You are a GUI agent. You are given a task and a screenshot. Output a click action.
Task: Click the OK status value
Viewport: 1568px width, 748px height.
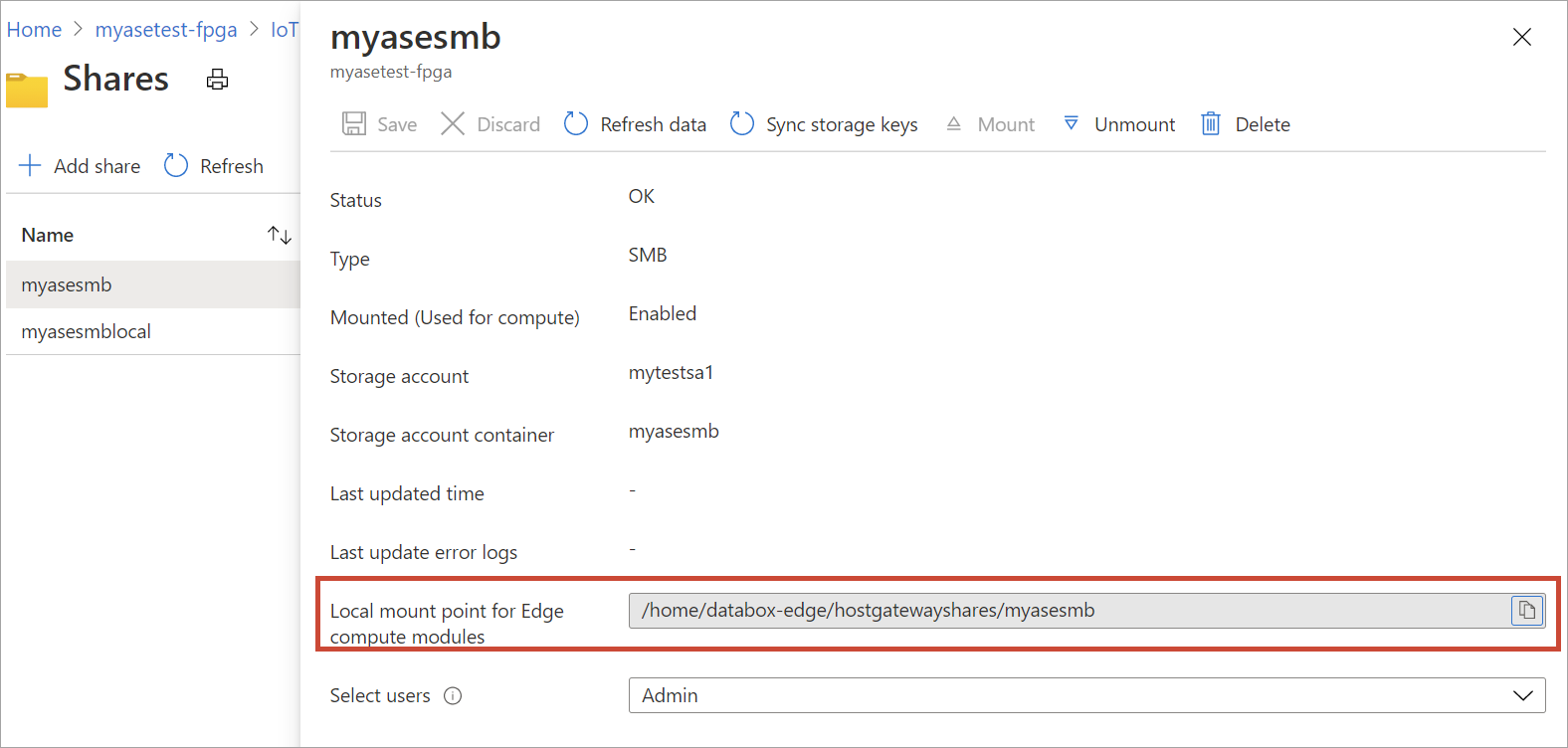click(642, 196)
